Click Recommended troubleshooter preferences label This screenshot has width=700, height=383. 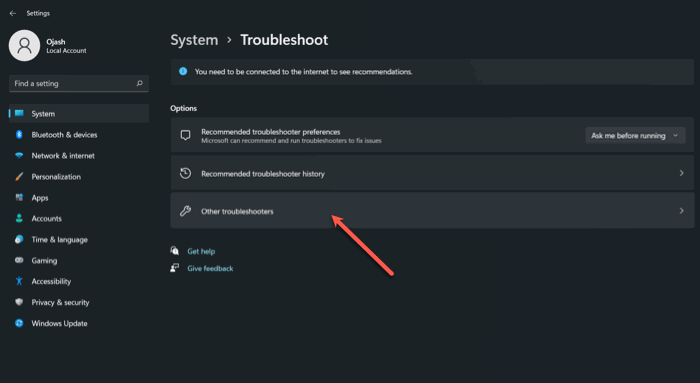click(271, 132)
